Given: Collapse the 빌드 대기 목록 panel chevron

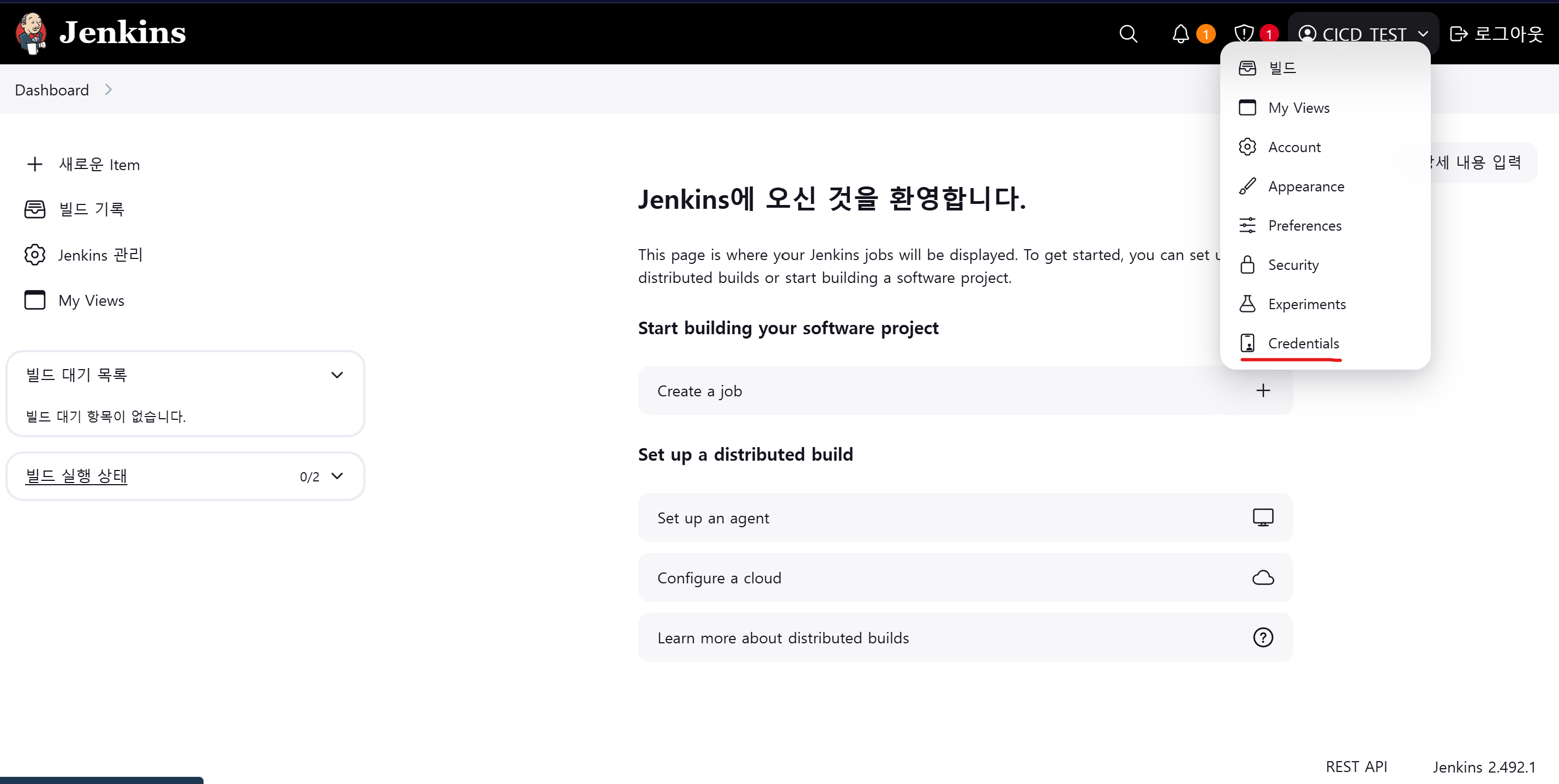Looking at the screenshot, I should [337, 375].
